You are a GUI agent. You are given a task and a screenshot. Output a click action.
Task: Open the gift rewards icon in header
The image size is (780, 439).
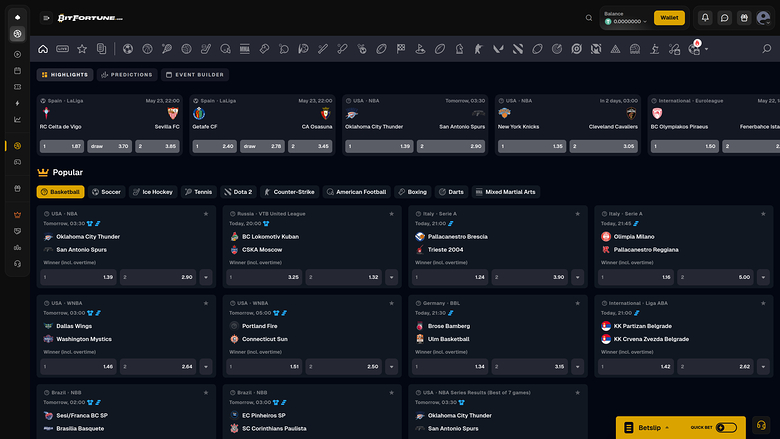coord(744,18)
